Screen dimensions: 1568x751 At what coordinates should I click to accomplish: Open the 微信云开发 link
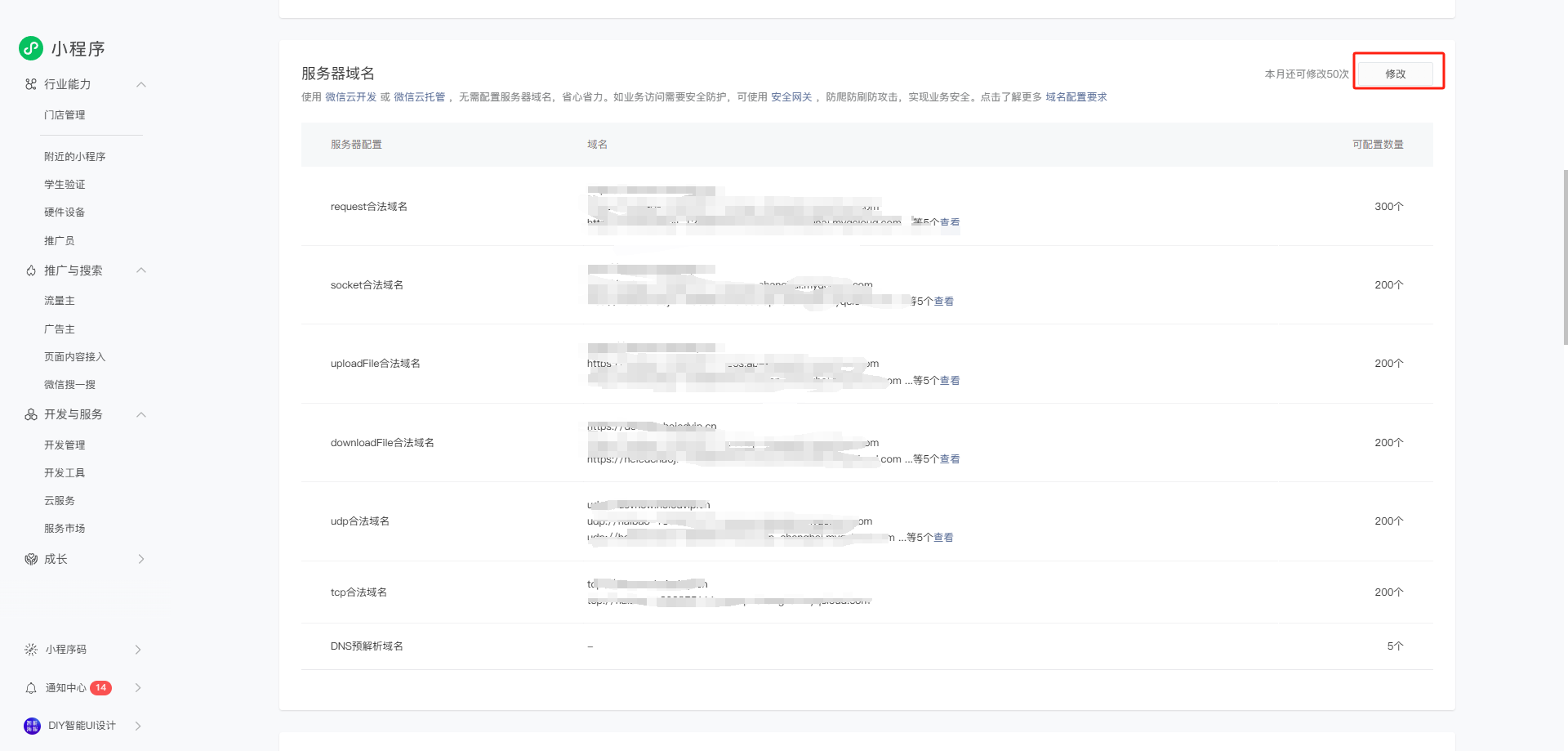coord(350,97)
